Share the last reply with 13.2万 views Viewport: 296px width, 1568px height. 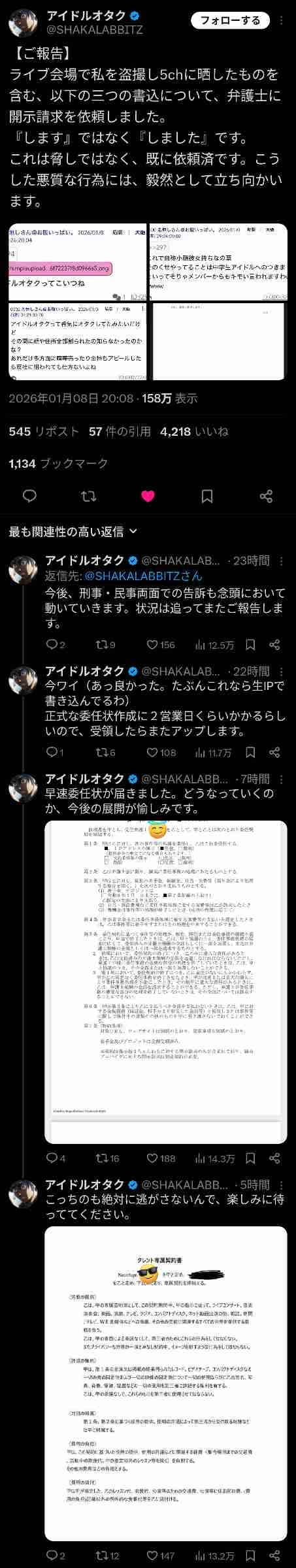pyautogui.click(x=274, y=1556)
